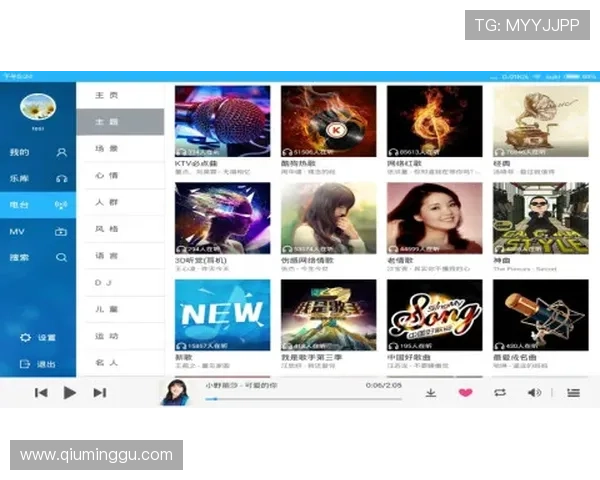Open 设置 settings gear icon
This screenshot has width=600, height=480.
[x=25, y=338]
